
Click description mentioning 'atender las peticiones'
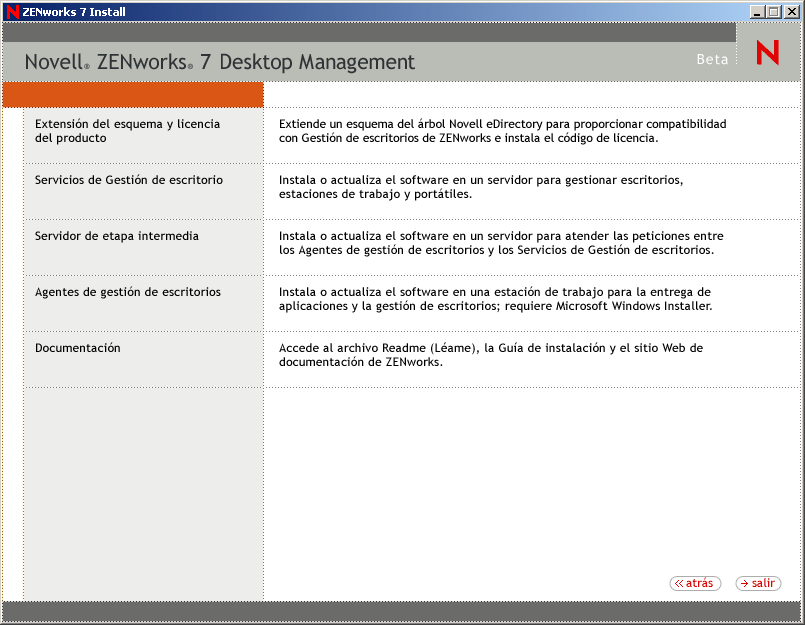click(501, 243)
